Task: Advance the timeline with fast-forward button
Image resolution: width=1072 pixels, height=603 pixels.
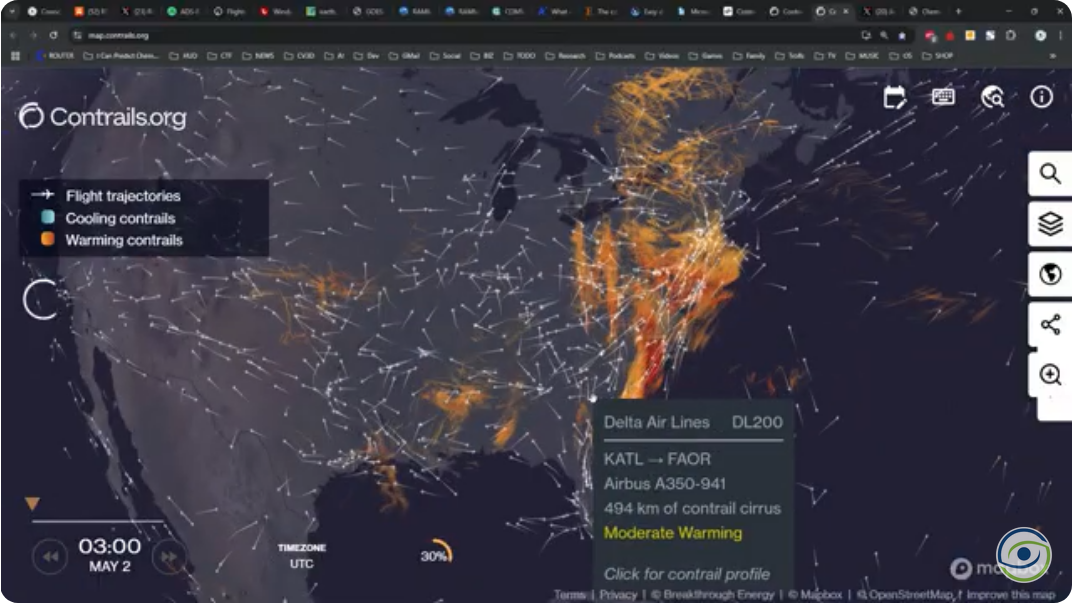Action: (x=170, y=557)
